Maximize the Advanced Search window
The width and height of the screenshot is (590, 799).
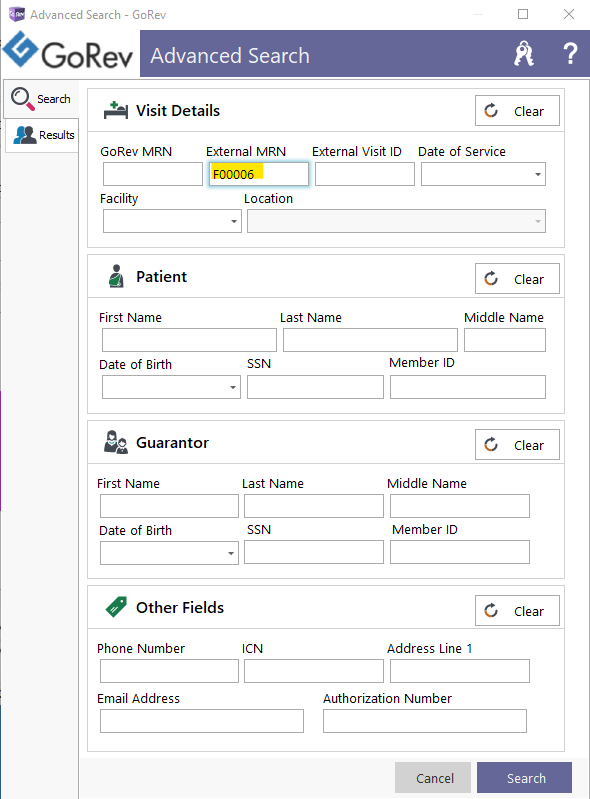523,14
